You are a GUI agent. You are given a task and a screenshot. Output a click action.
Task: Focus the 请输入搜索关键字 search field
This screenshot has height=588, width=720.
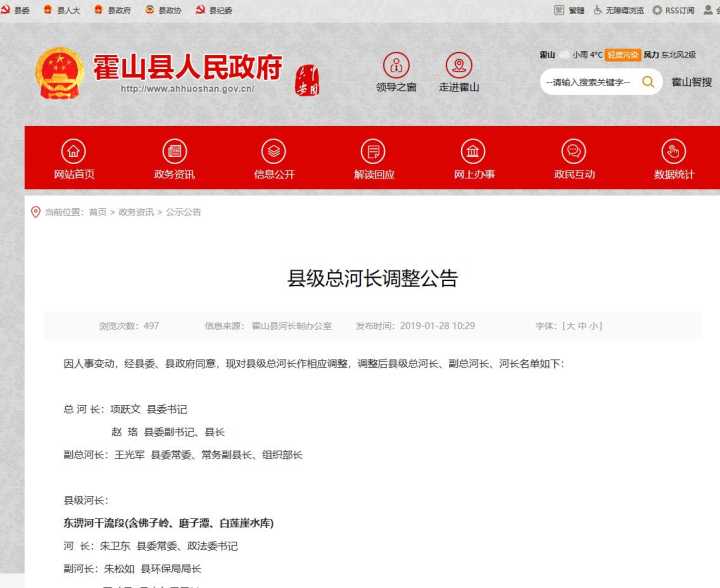point(588,82)
